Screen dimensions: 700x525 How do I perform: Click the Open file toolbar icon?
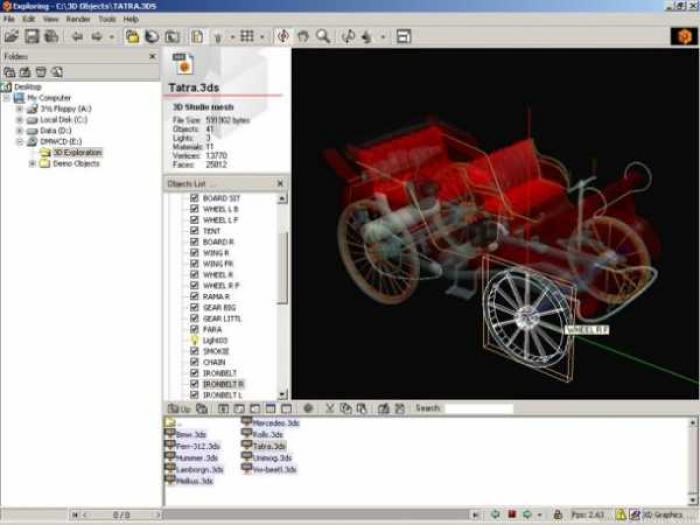tap(11, 37)
